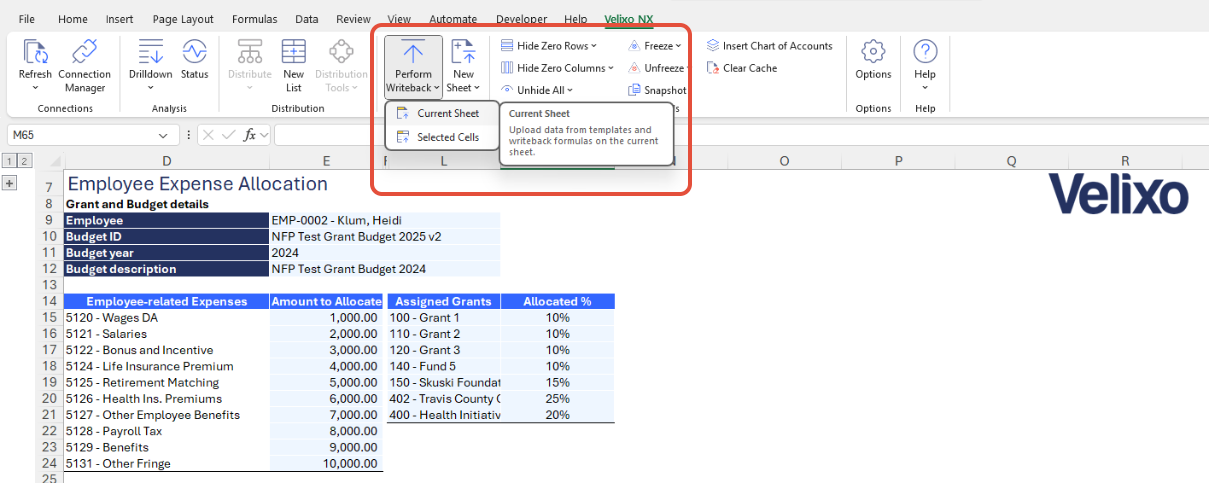Viewport: 1209px width, 483px height.
Task: Open the Page Layout tab
Action: coord(183,19)
